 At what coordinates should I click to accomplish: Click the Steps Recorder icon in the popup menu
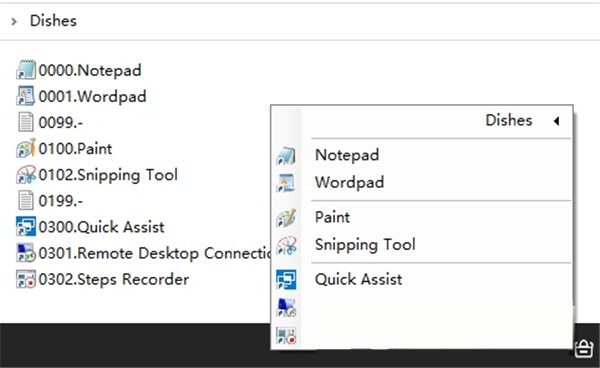coord(286,335)
